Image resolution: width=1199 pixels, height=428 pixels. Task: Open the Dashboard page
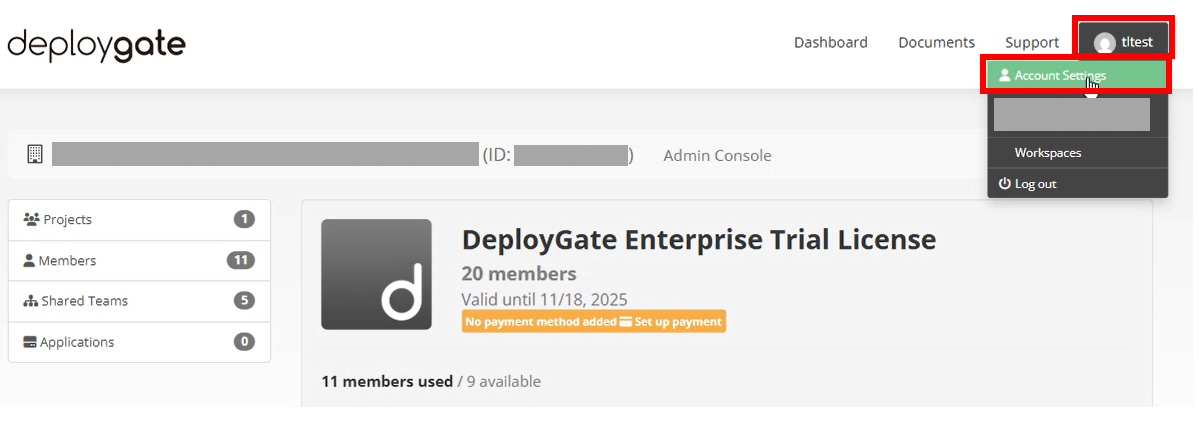[x=830, y=43]
